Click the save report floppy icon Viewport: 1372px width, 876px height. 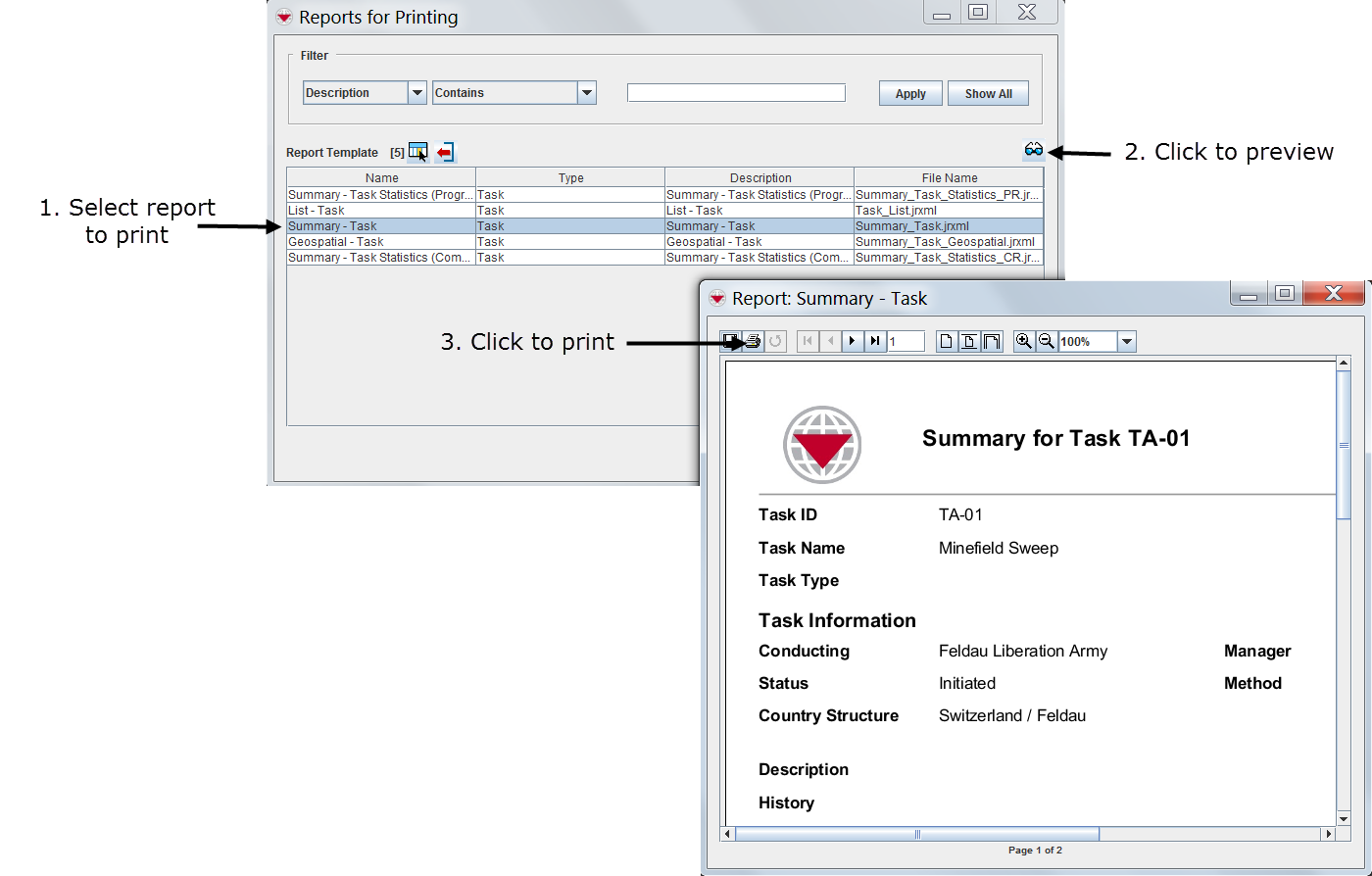[731, 341]
